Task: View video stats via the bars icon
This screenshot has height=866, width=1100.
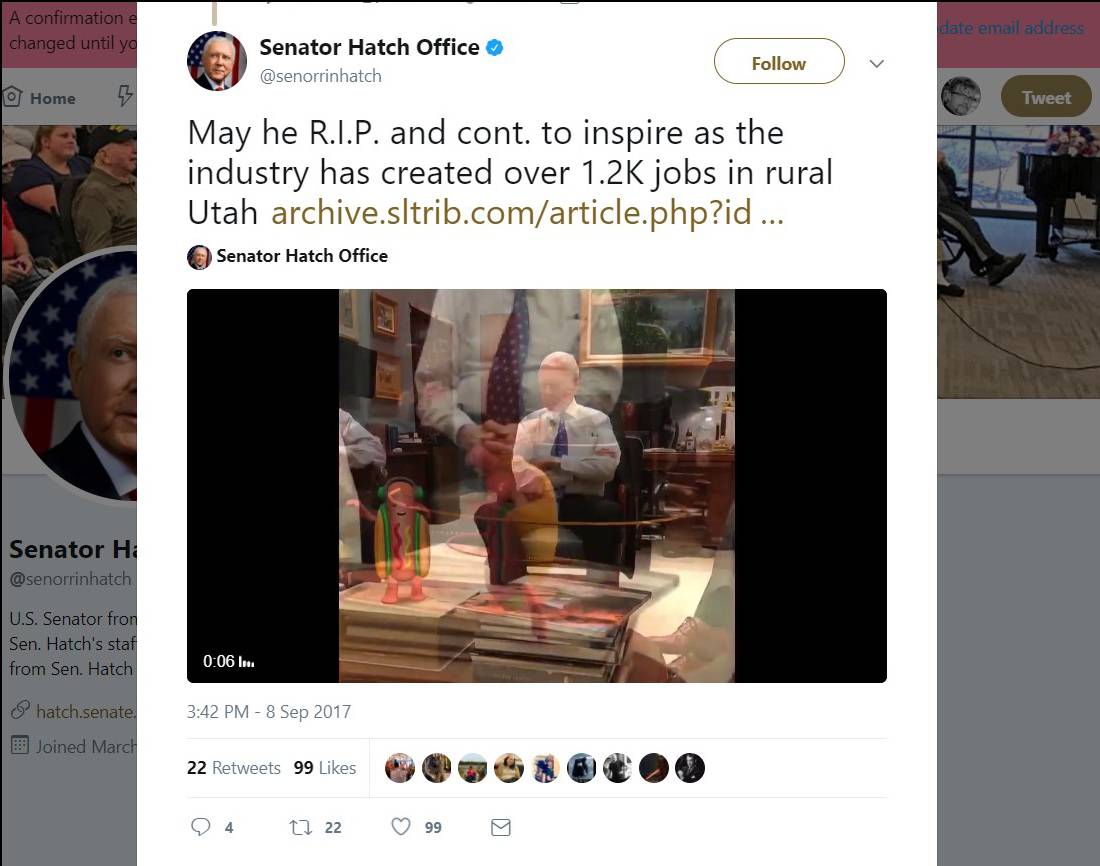Action: pyautogui.click(x=247, y=662)
